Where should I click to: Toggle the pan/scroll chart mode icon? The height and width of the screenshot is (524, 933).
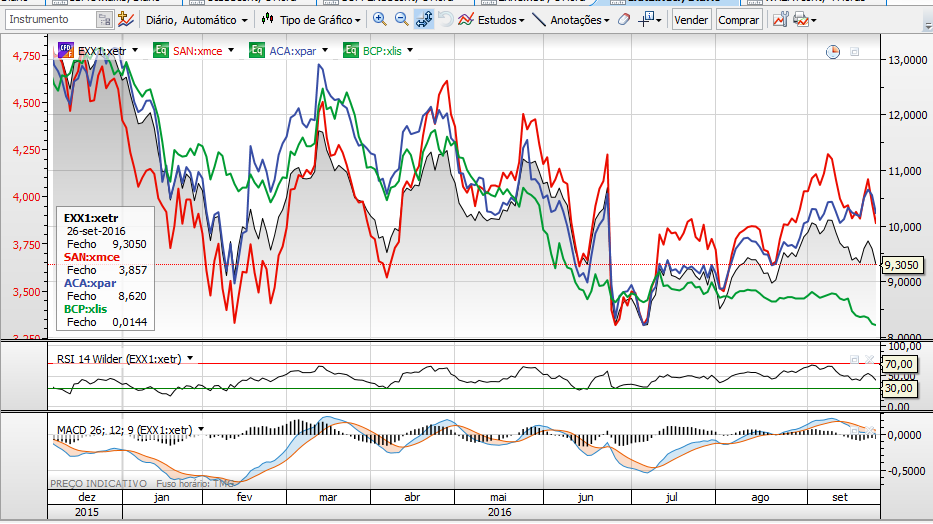click(x=423, y=20)
